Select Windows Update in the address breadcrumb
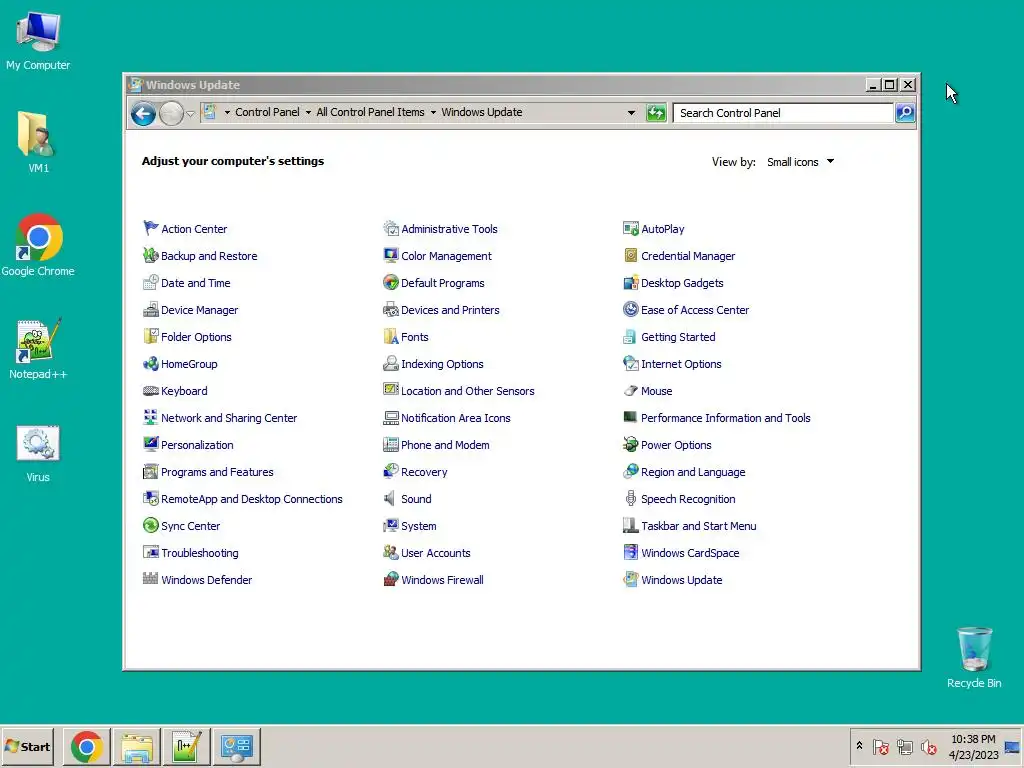This screenshot has width=1024, height=768. 482,112
